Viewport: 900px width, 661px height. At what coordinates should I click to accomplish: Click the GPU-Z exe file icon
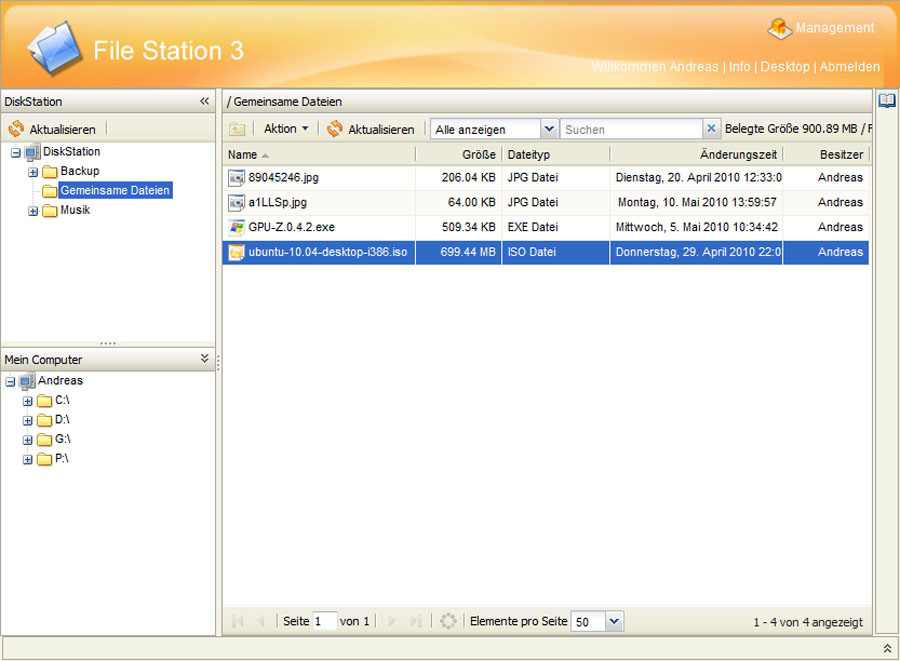pyautogui.click(x=236, y=227)
